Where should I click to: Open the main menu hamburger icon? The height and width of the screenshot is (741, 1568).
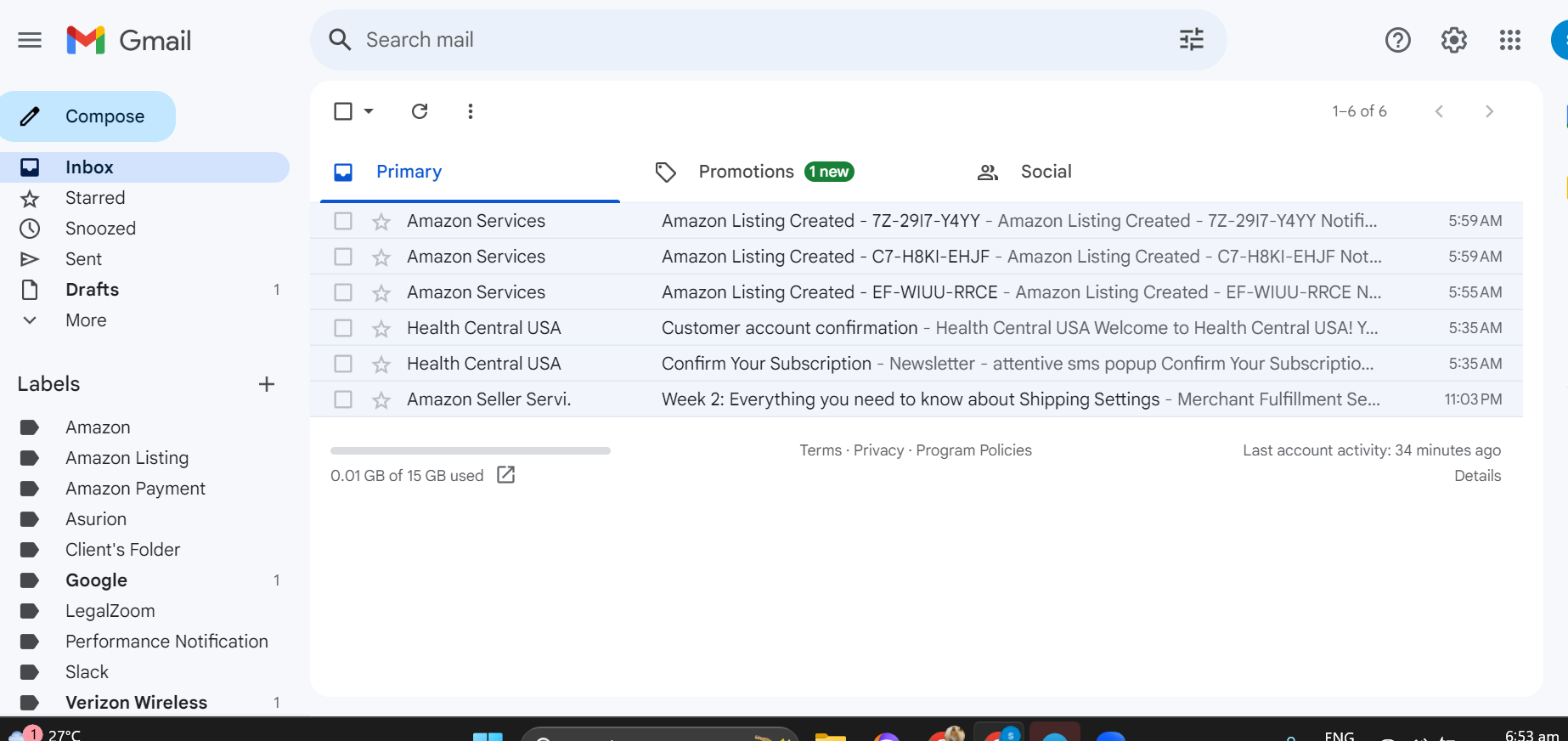tap(30, 40)
